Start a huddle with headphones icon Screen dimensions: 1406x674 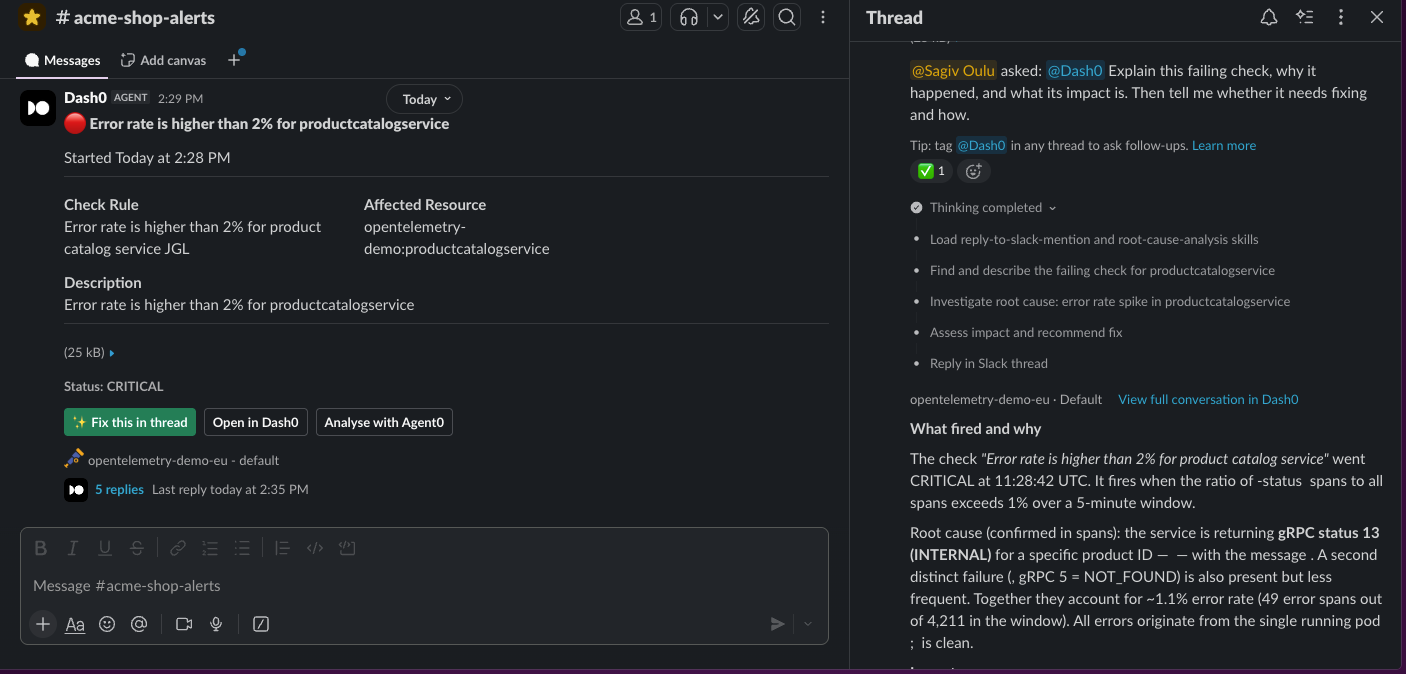[x=689, y=17]
